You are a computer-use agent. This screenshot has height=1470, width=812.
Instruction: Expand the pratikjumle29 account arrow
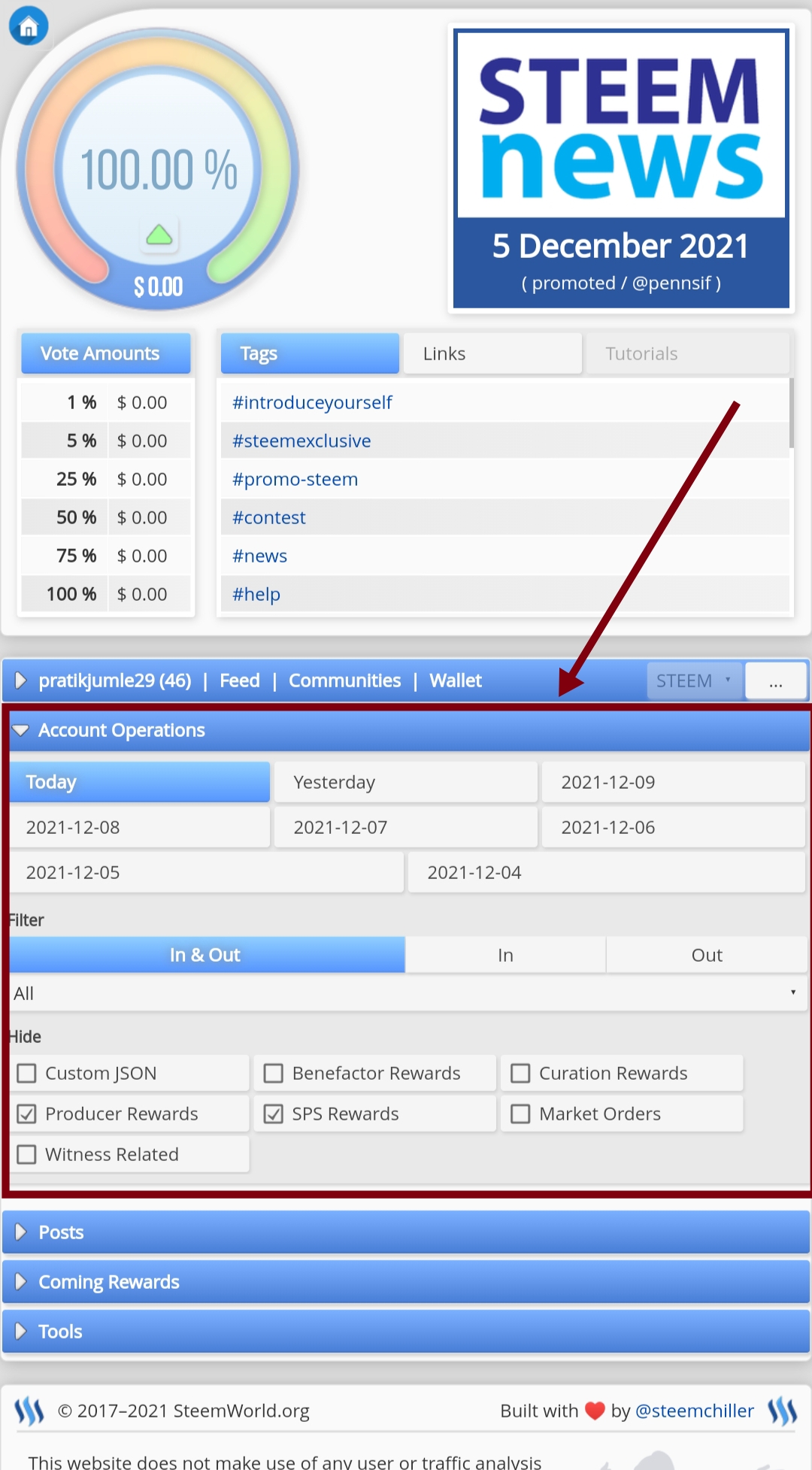coord(21,680)
